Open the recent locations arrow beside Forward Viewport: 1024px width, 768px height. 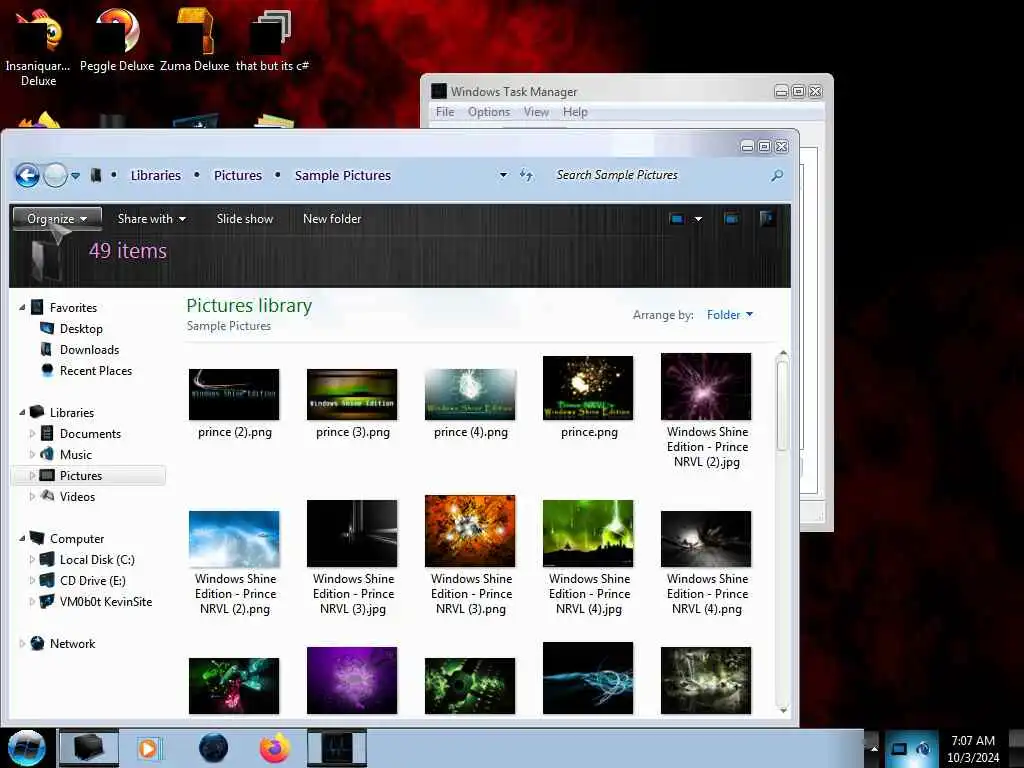pos(76,176)
